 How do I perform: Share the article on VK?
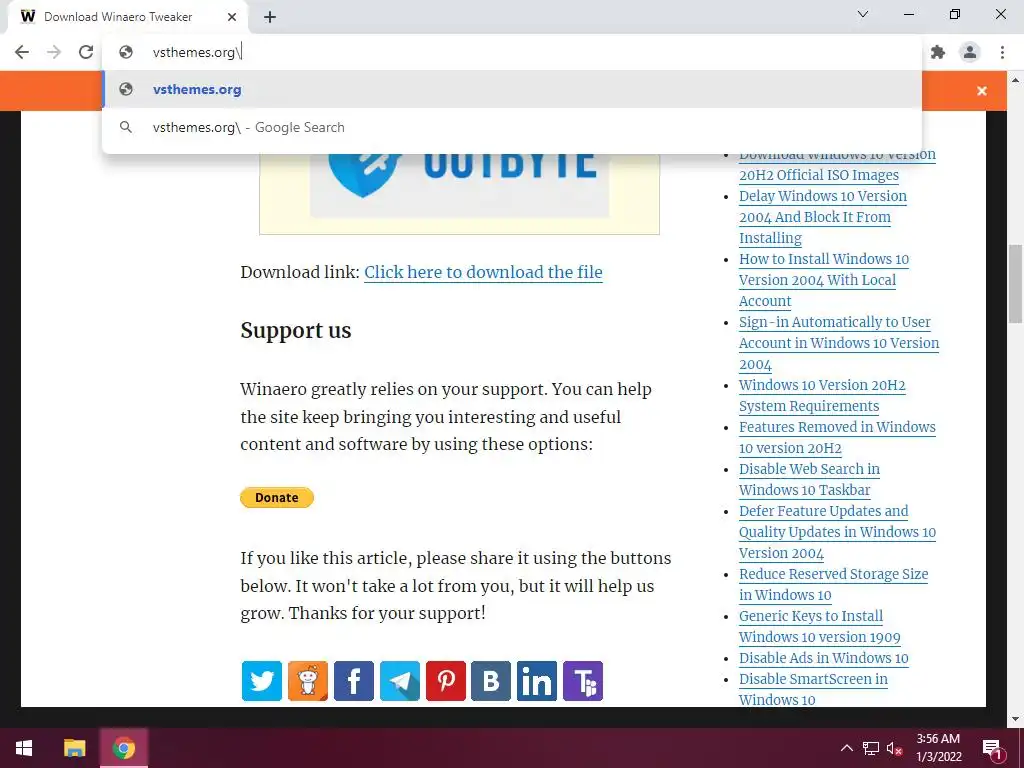click(491, 680)
